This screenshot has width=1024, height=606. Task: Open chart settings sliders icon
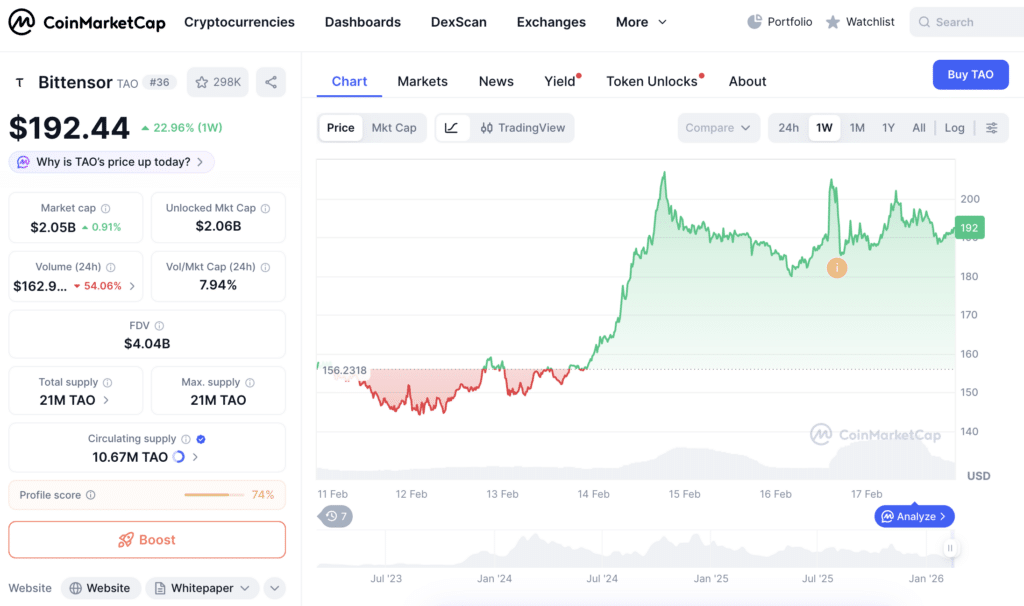pos(991,128)
